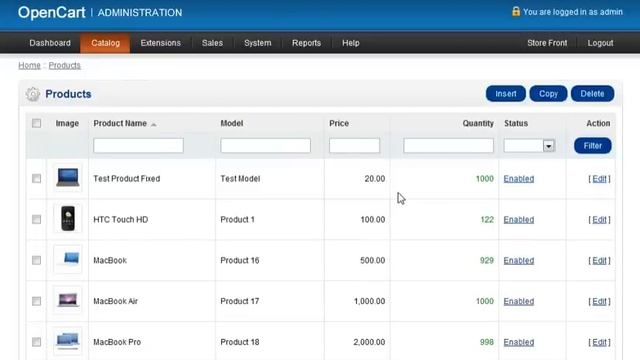The height and width of the screenshot is (360, 640).
Task: Open the Reports menu
Action: pyautogui.click(x=307, y=43)
